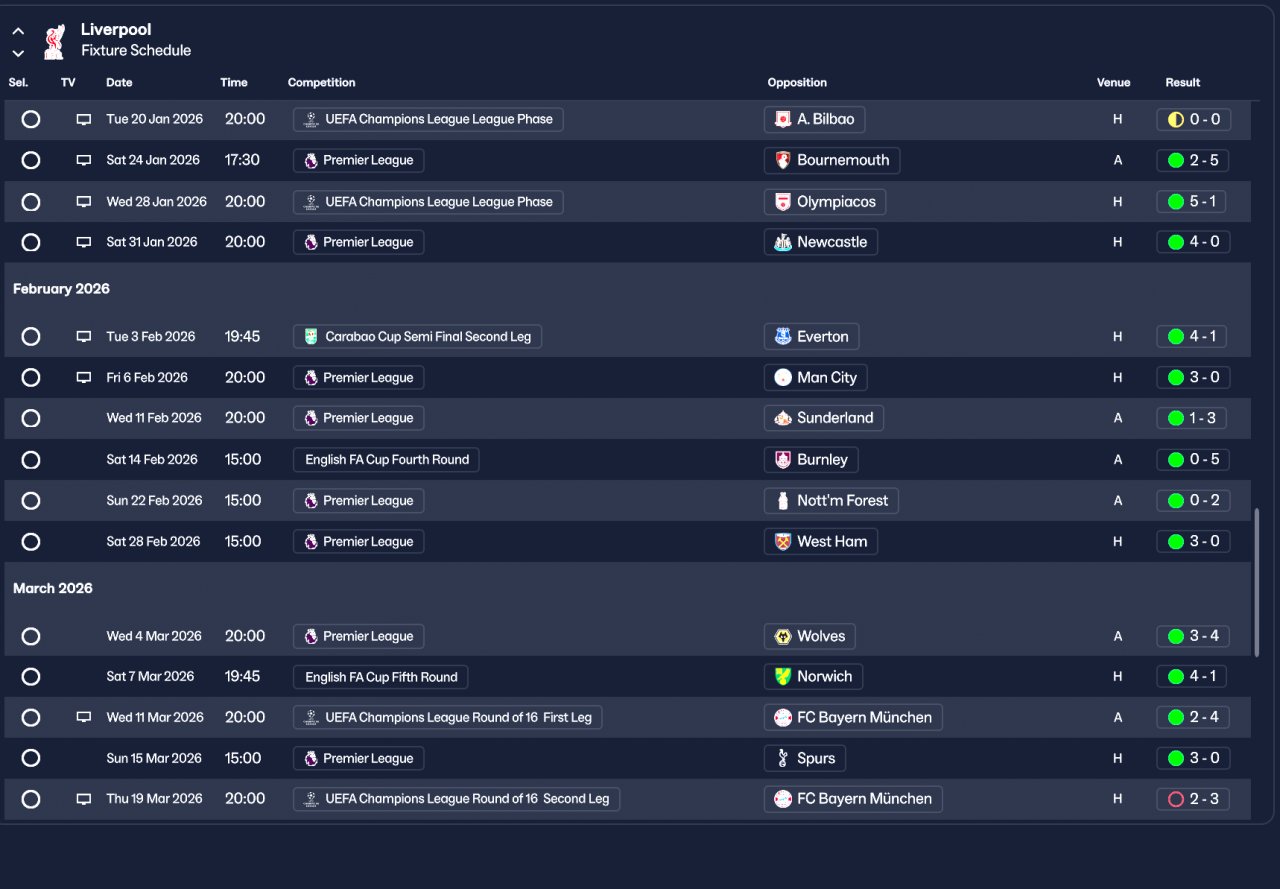Click the Premier League logo on the 24 Jan row
Viewport: 1280px width, 889px height.
coord(311,160)
